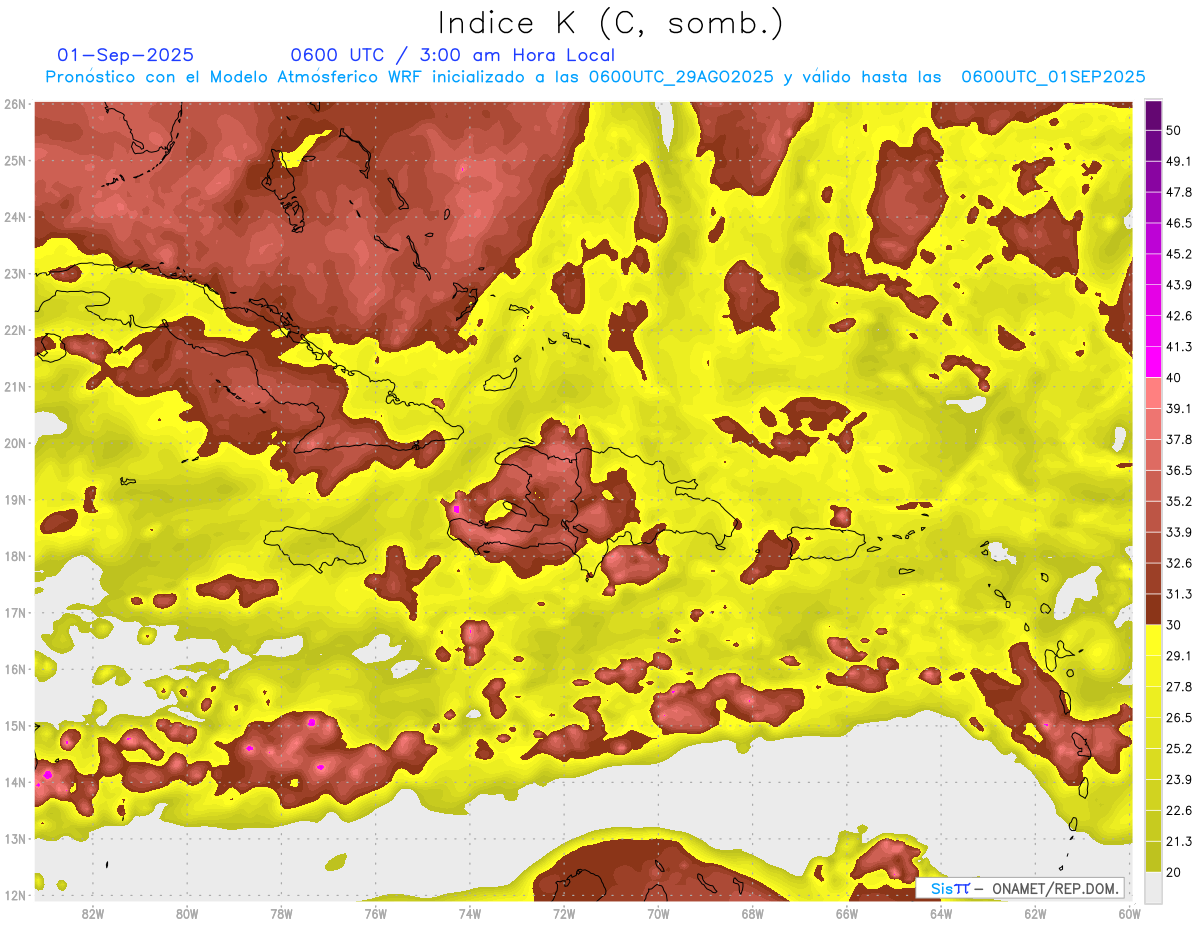
Task: Click the '0600 UTC / 3:00 am Hora Local' text
Action: 453,55
